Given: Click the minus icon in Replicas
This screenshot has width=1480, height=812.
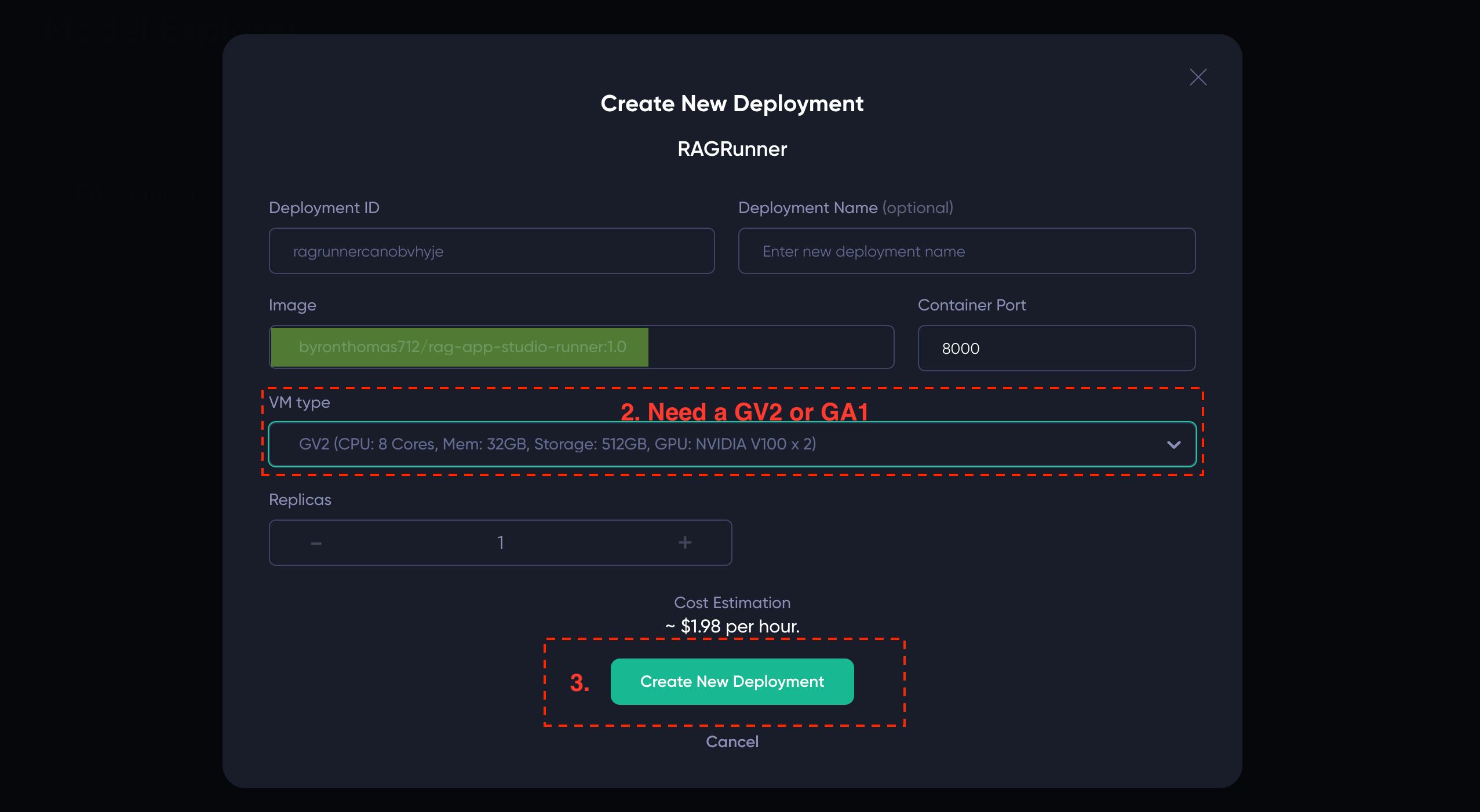Looking at the screenshot, I should (316, 543).
